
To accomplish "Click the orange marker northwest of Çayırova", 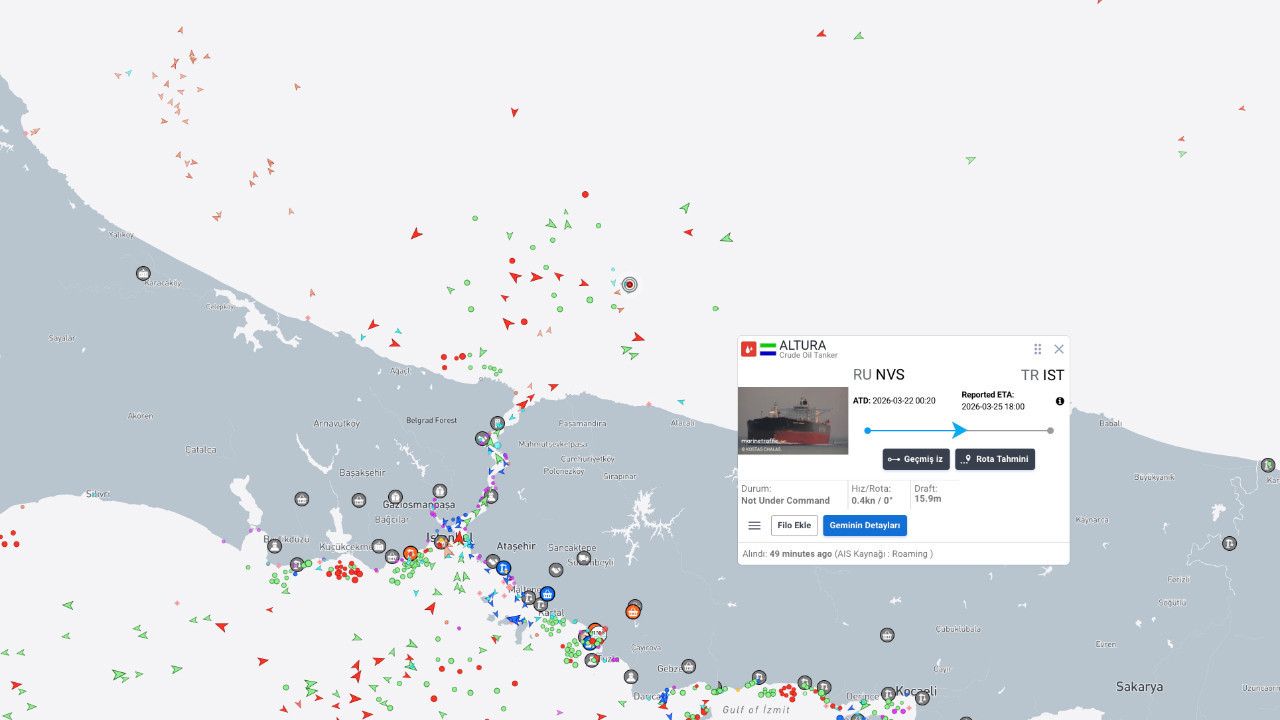I will point(633,611).
